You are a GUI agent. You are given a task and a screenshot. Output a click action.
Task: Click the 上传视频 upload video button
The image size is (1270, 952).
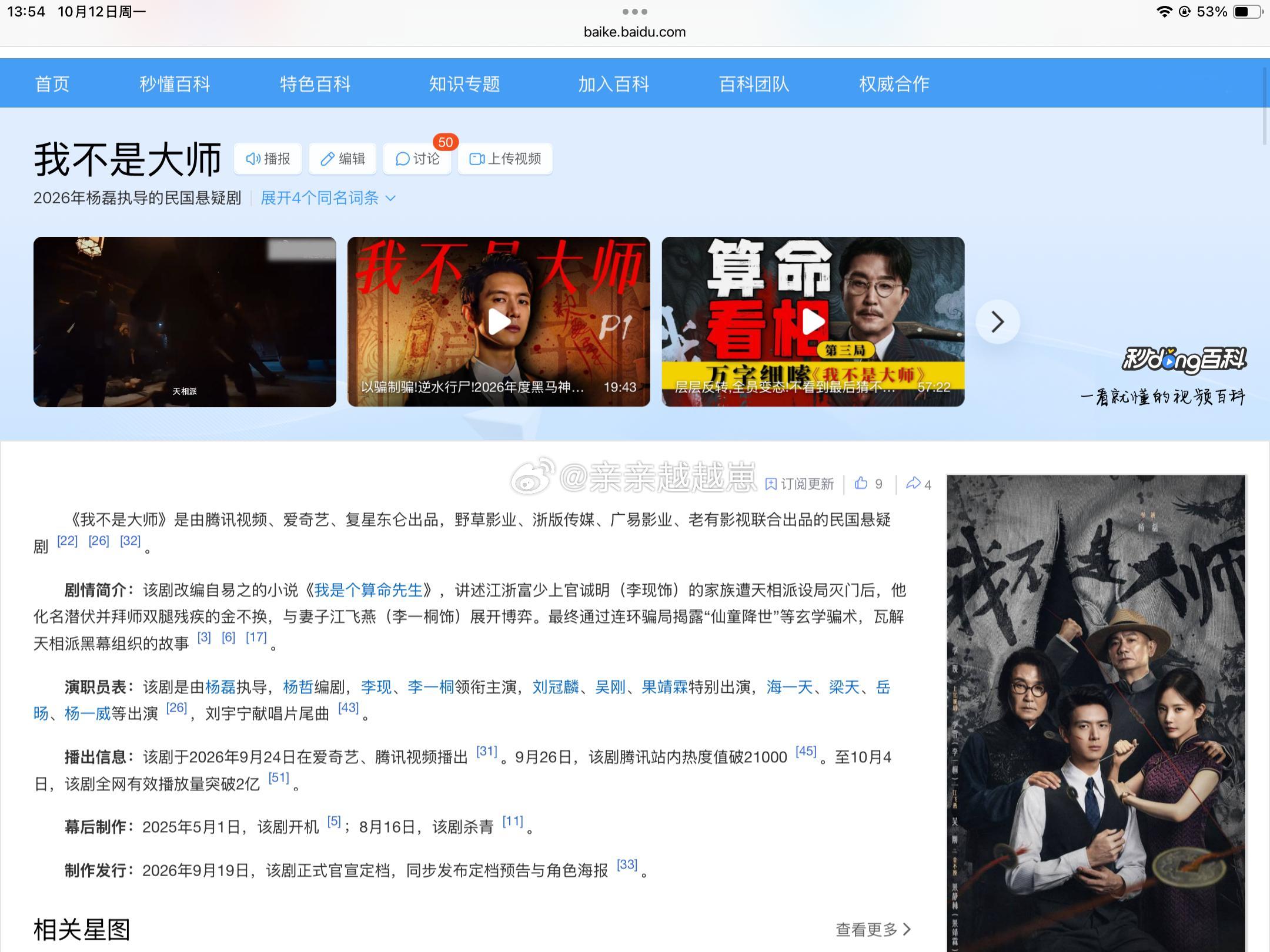(x=505, y=159)
